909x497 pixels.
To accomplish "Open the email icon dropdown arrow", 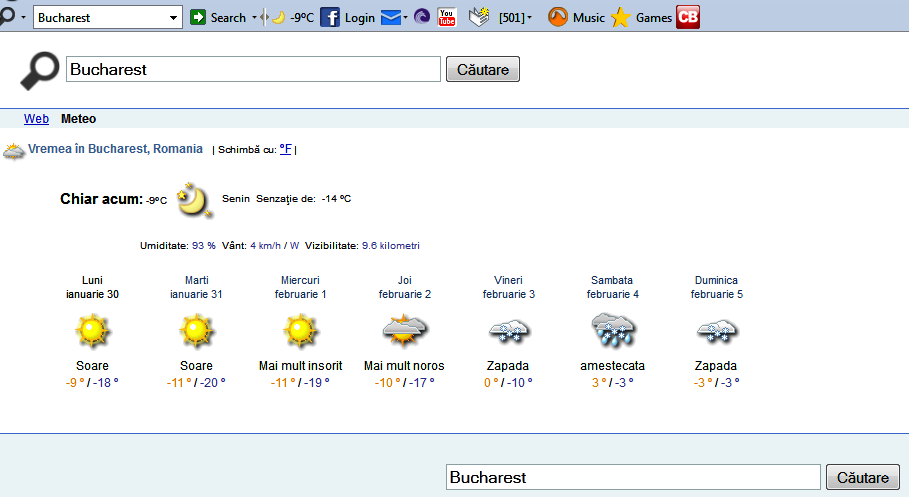I will pyautogui.click(x=405, y=17).
